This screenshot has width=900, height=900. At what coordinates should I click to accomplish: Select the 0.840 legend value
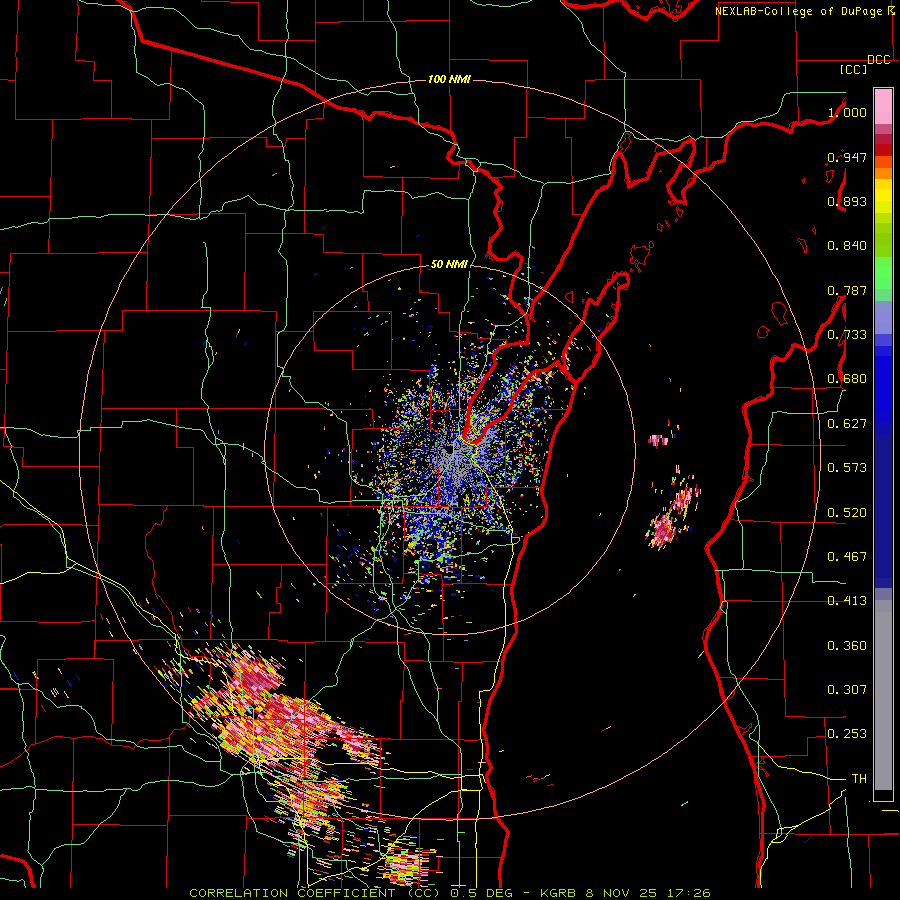847,246
